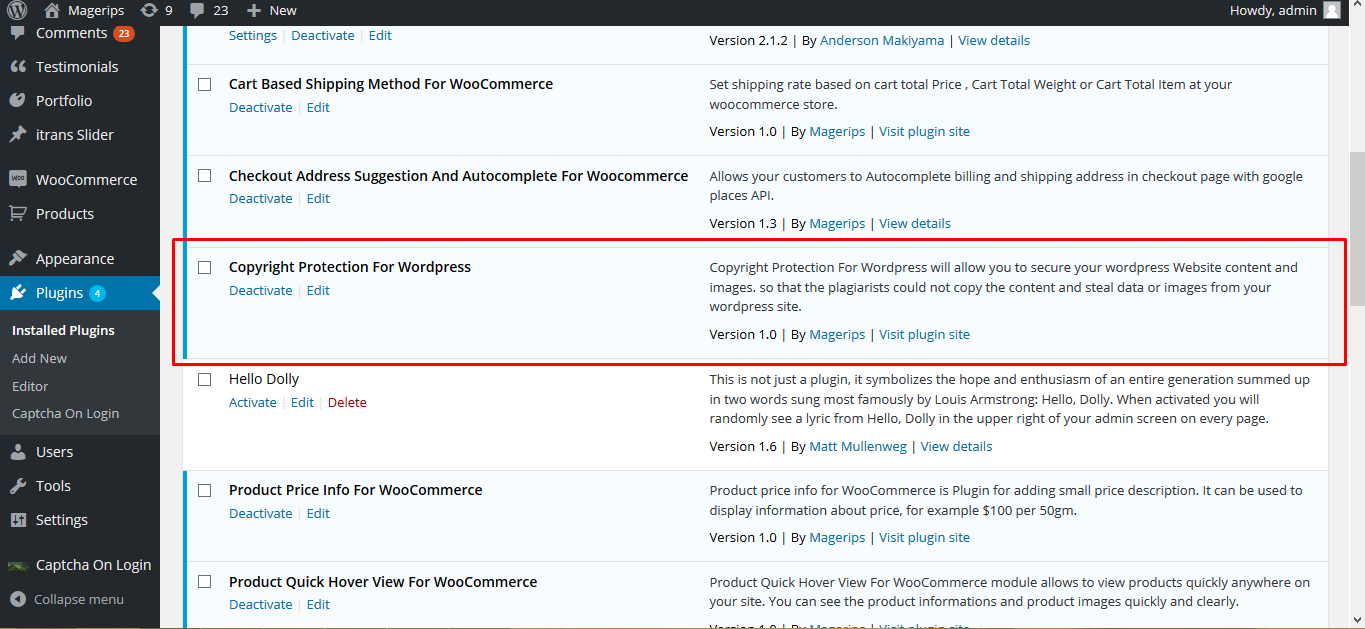
Task: Click the Comments count badge 23
Action: [124, 33]
